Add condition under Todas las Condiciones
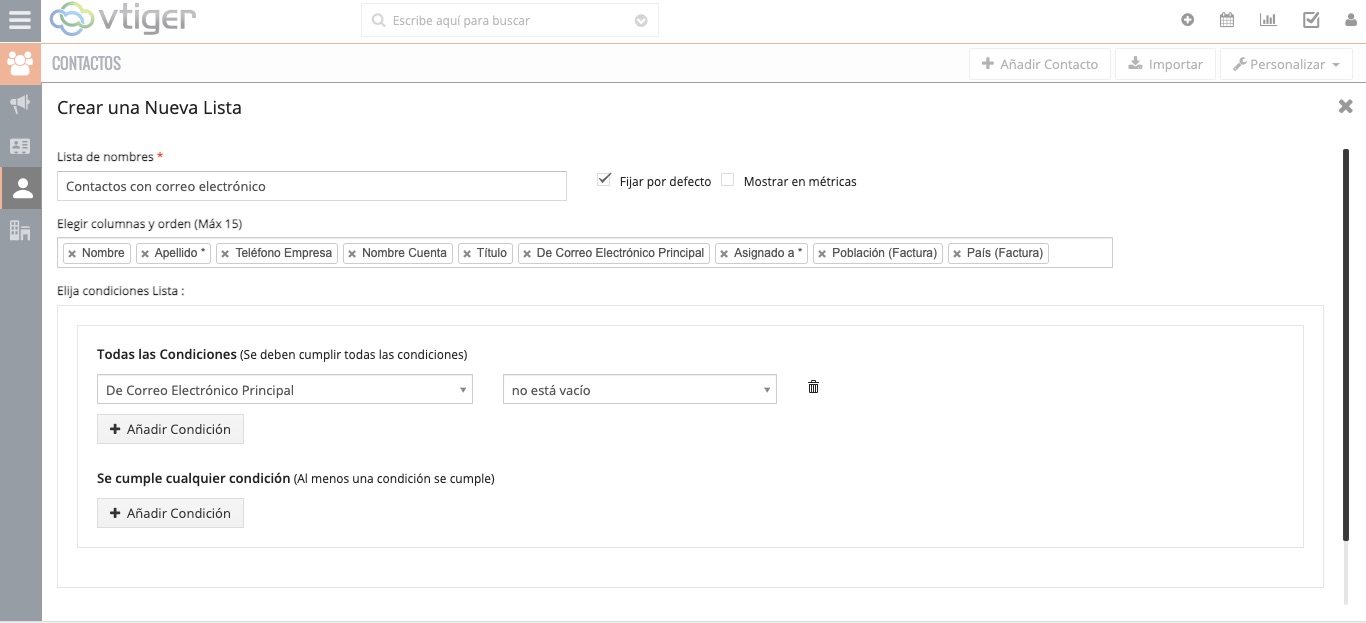This screenshot has height=623, width=1366. click(170, 429)
